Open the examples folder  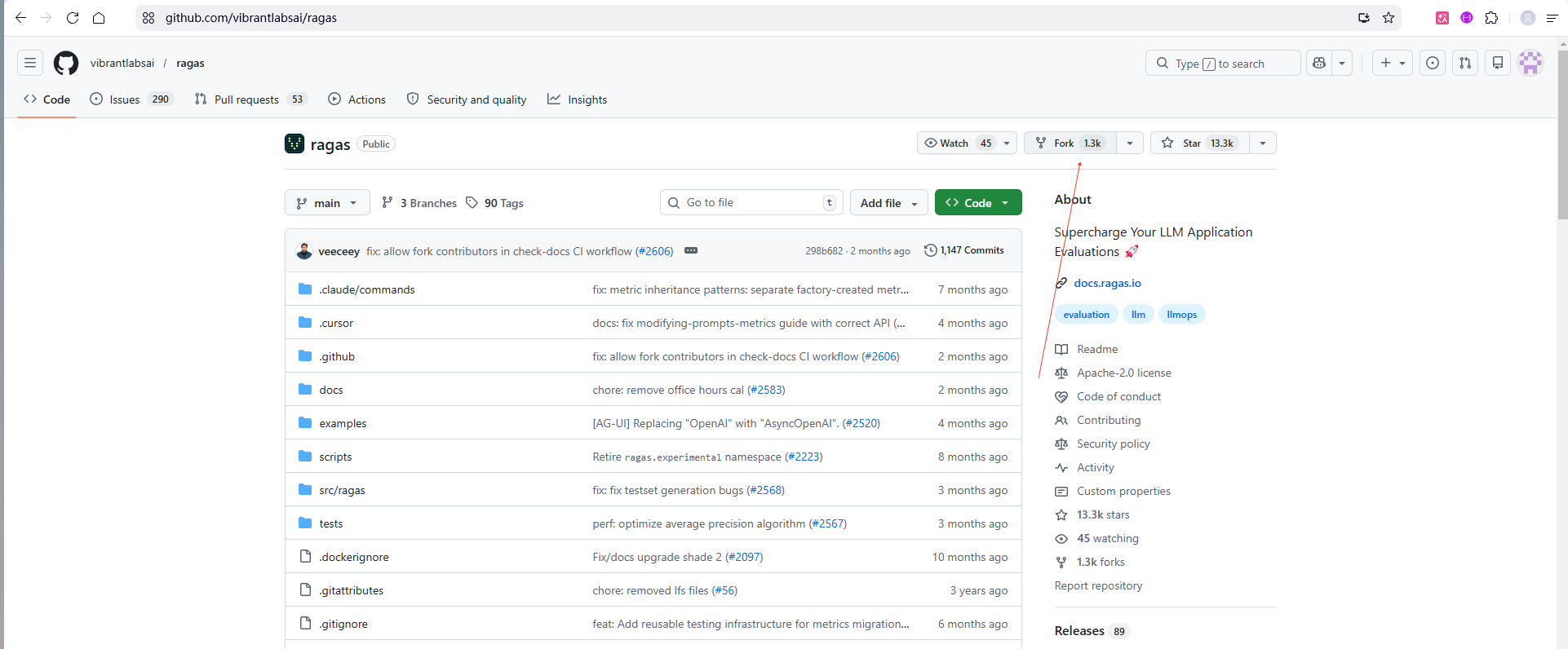click(343, 423)
